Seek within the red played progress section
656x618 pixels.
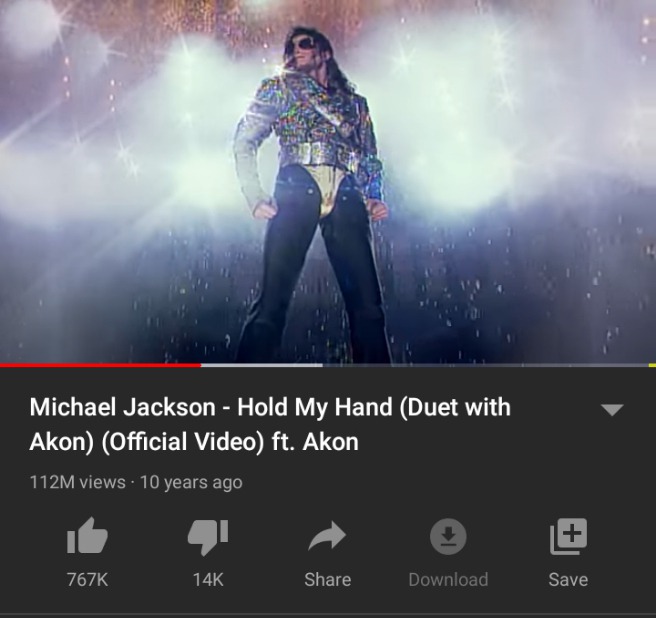click(x=100, y=365)
